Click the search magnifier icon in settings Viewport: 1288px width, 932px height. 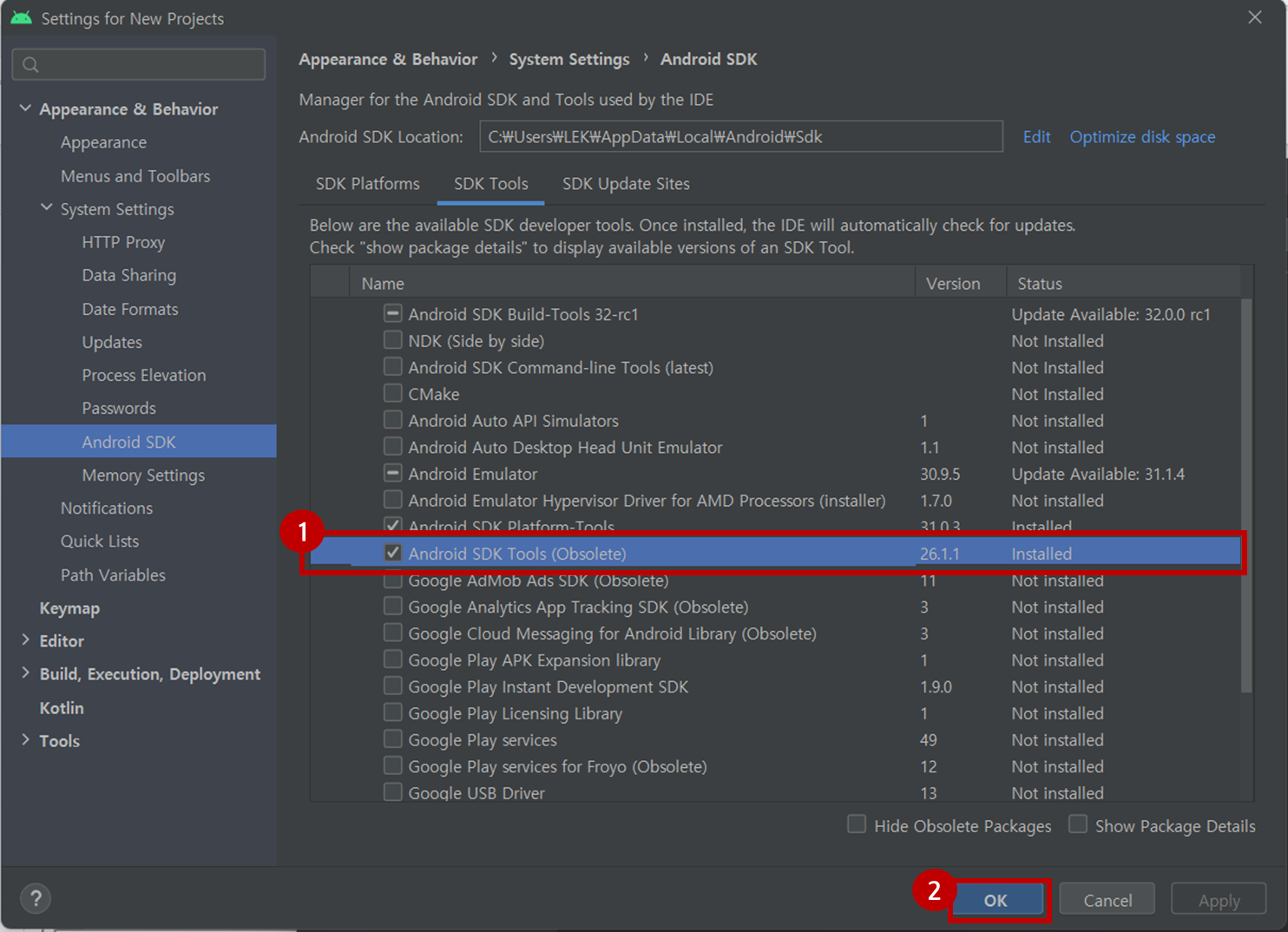tap(30, 64)
